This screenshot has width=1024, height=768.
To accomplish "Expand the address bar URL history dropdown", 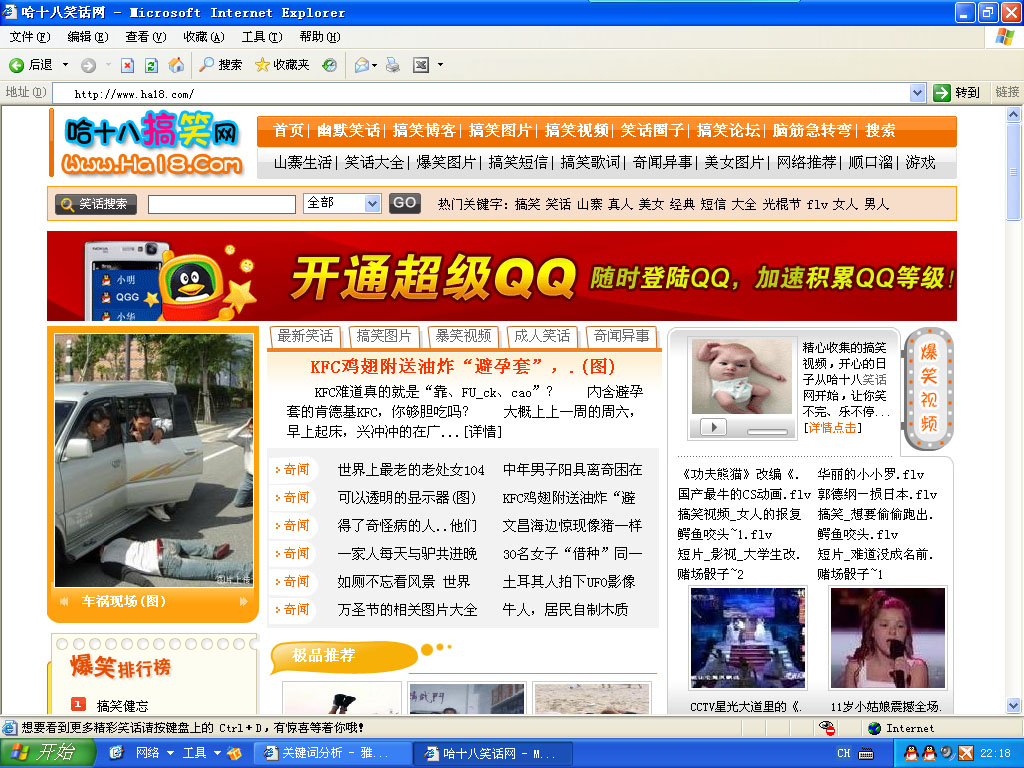I will click(x=917, y=93).
